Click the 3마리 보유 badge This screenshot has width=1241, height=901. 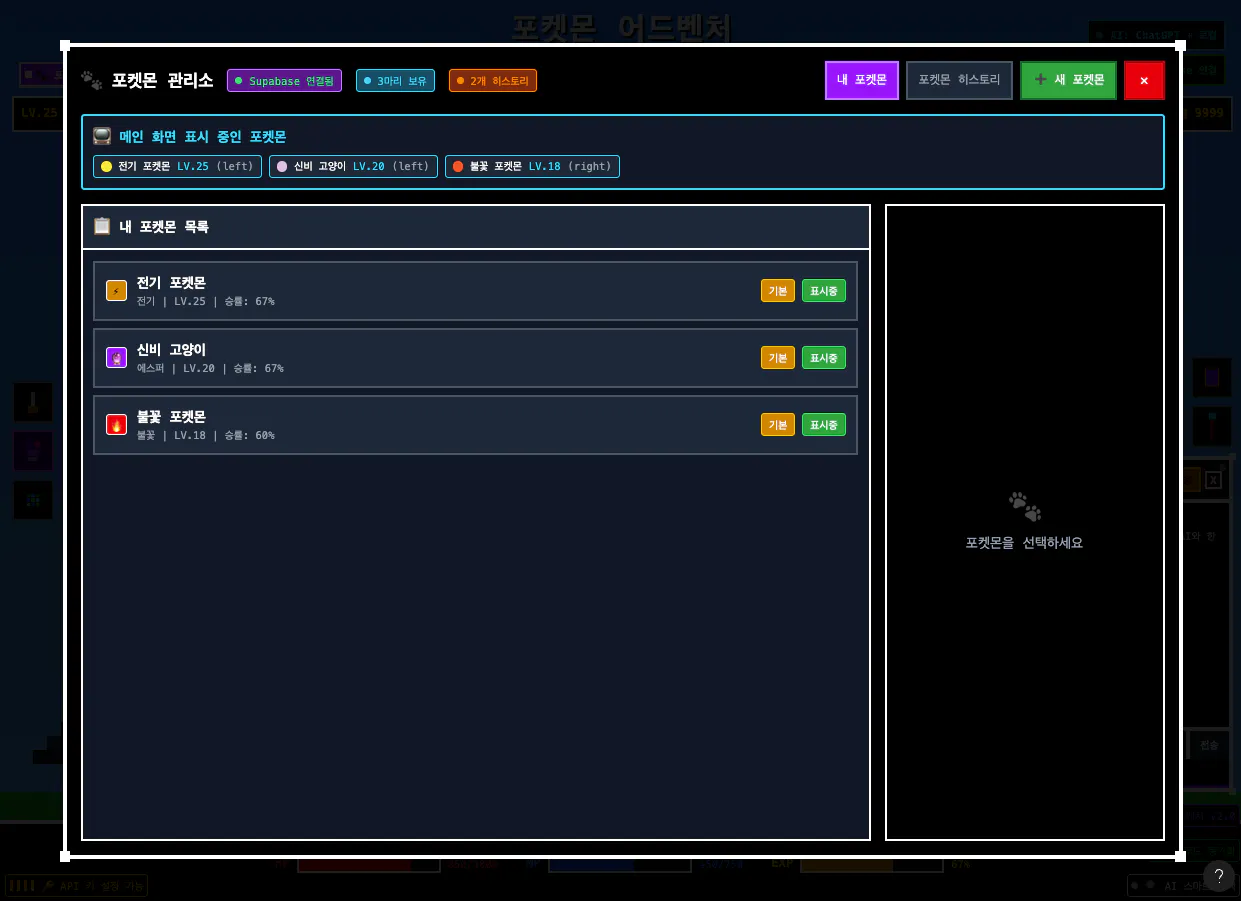tap(395, 81)
